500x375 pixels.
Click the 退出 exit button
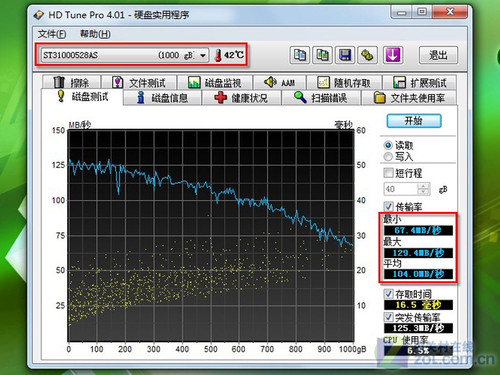click(438, 55)
